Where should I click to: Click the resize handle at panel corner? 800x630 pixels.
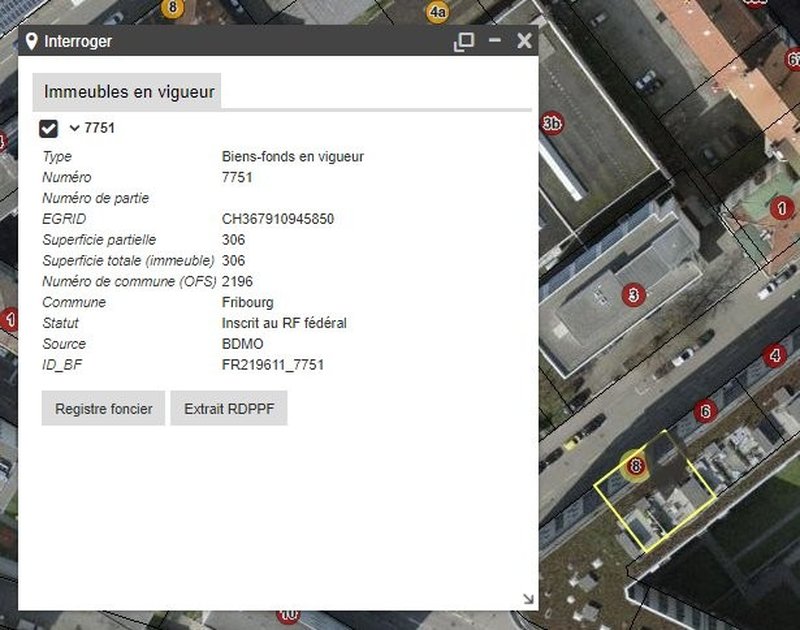tap(527, 598)
